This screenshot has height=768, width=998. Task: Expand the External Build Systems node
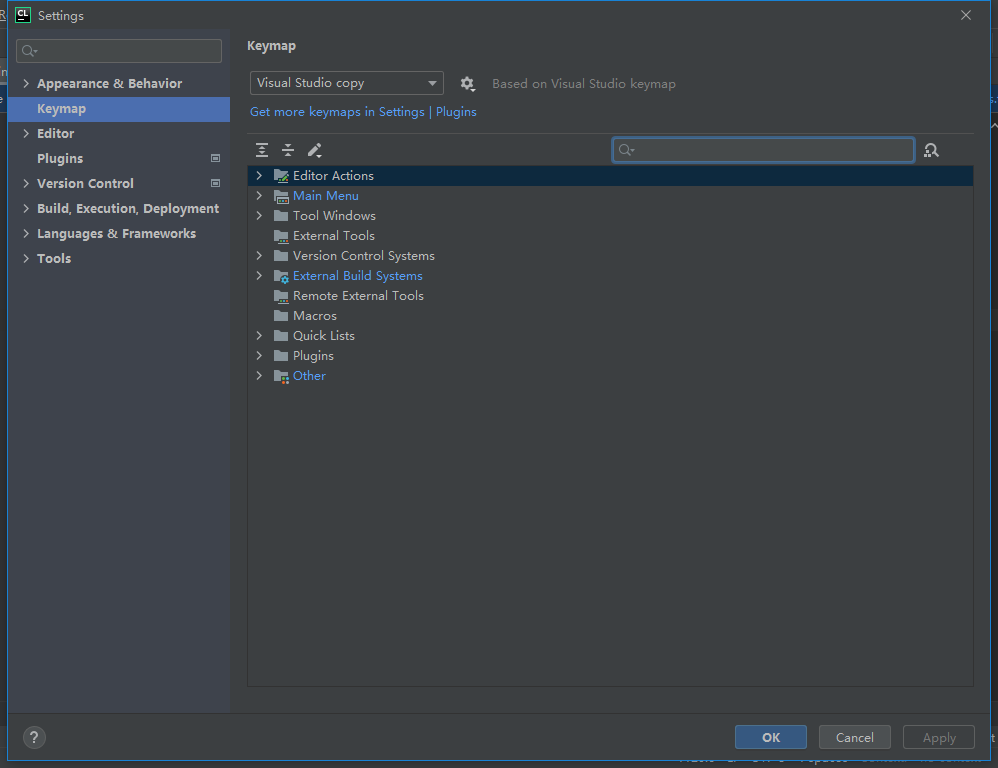(x=259, y=276)
